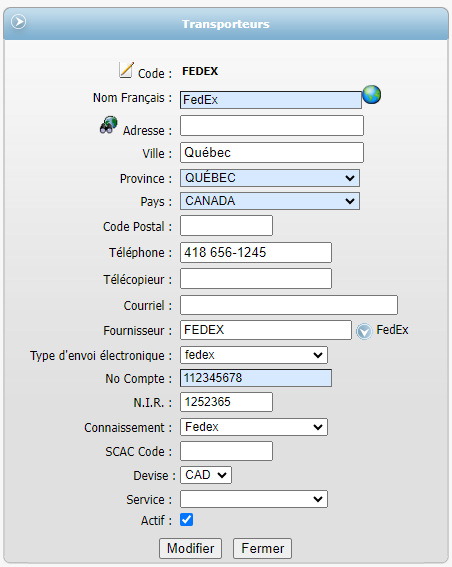The height and width of the screenshot is (567, 452).
Task: Click the globe icon next to Nom Français
Action: [372, 95]
